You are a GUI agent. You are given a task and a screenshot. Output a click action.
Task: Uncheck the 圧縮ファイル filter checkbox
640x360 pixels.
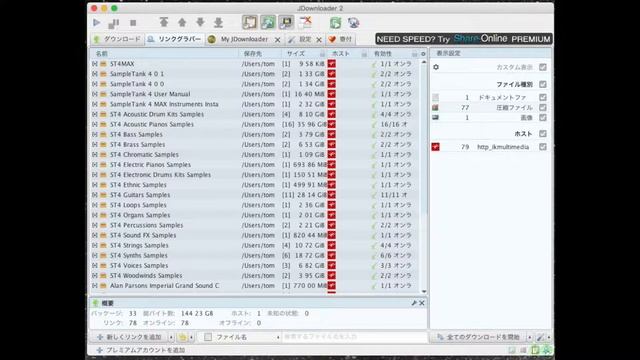542,107
